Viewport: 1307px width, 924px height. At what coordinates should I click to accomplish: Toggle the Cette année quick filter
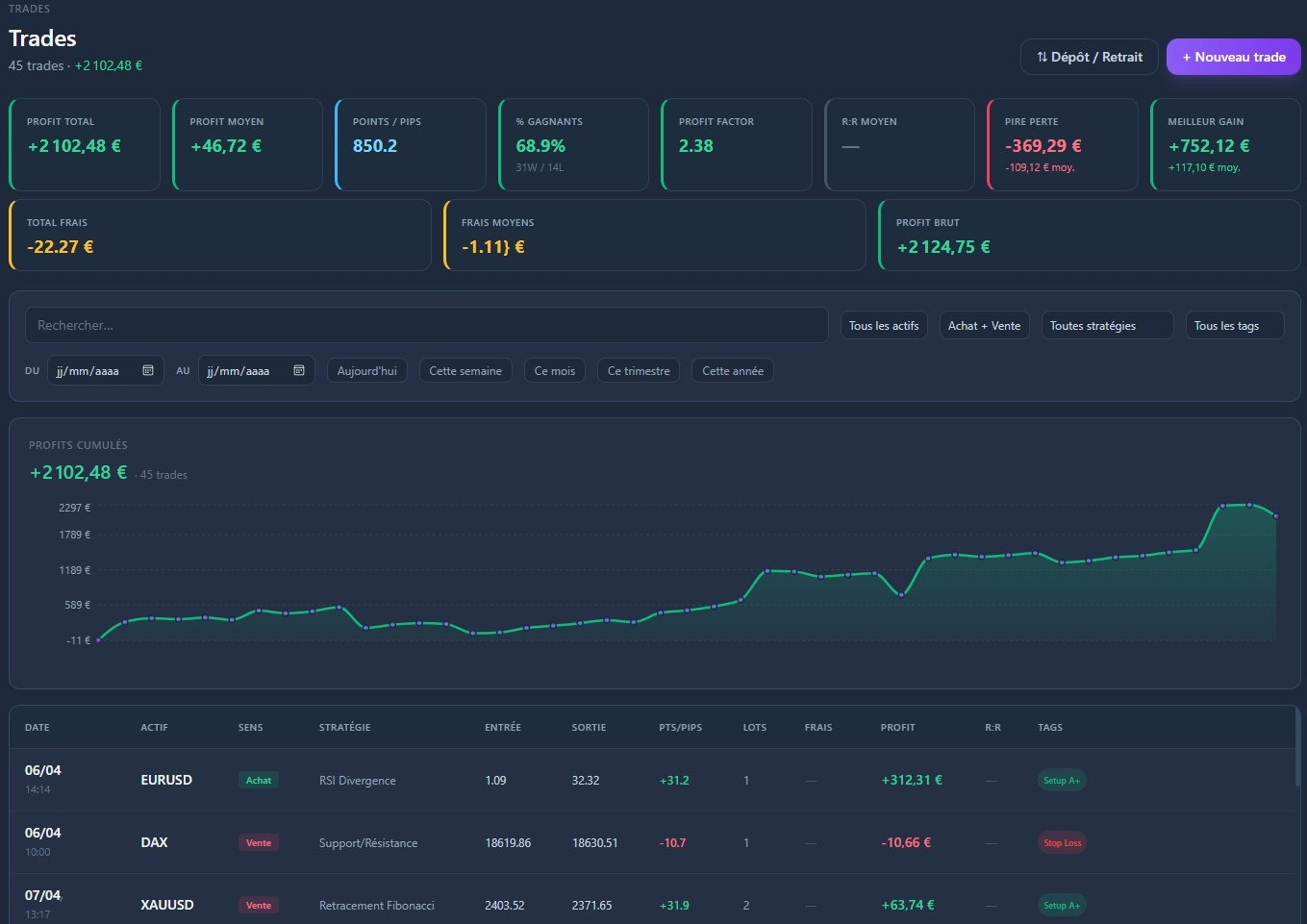[x=733, y=370]
